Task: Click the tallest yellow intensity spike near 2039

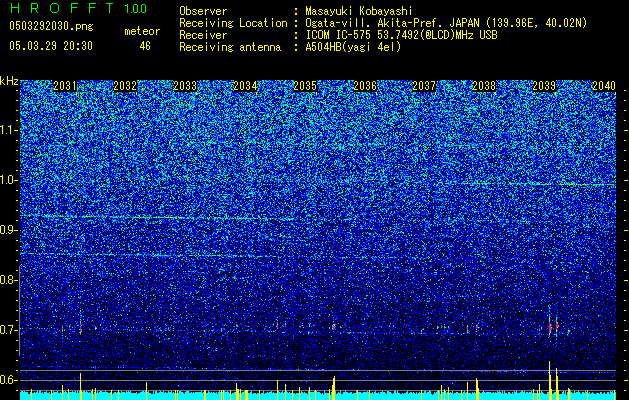Action: 549,380
